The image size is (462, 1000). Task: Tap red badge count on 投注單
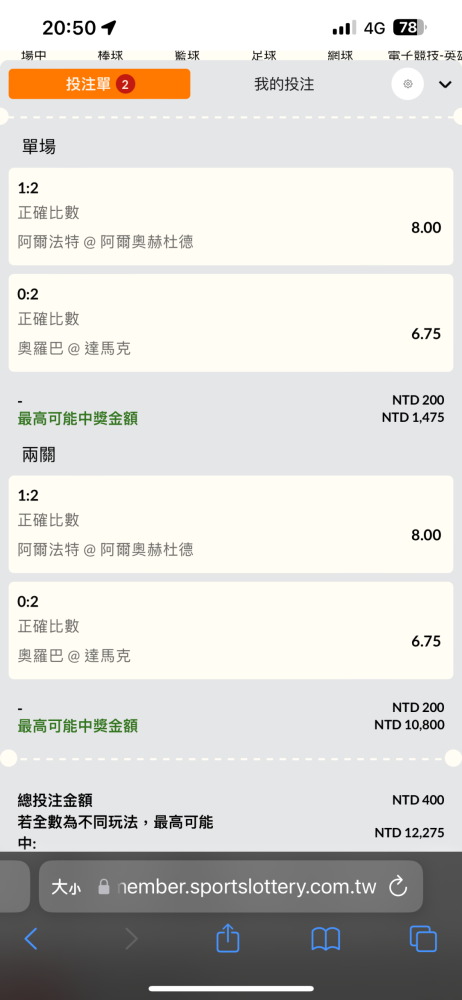coord(126,84)
